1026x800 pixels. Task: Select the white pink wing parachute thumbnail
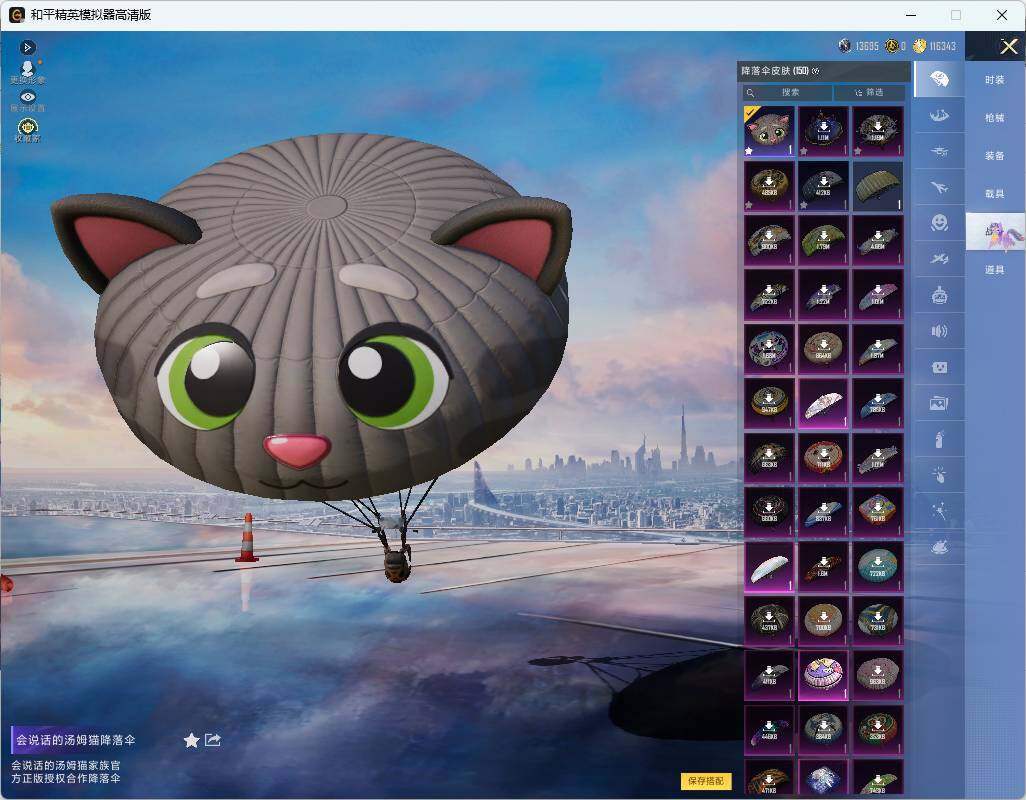coord(823,404)
